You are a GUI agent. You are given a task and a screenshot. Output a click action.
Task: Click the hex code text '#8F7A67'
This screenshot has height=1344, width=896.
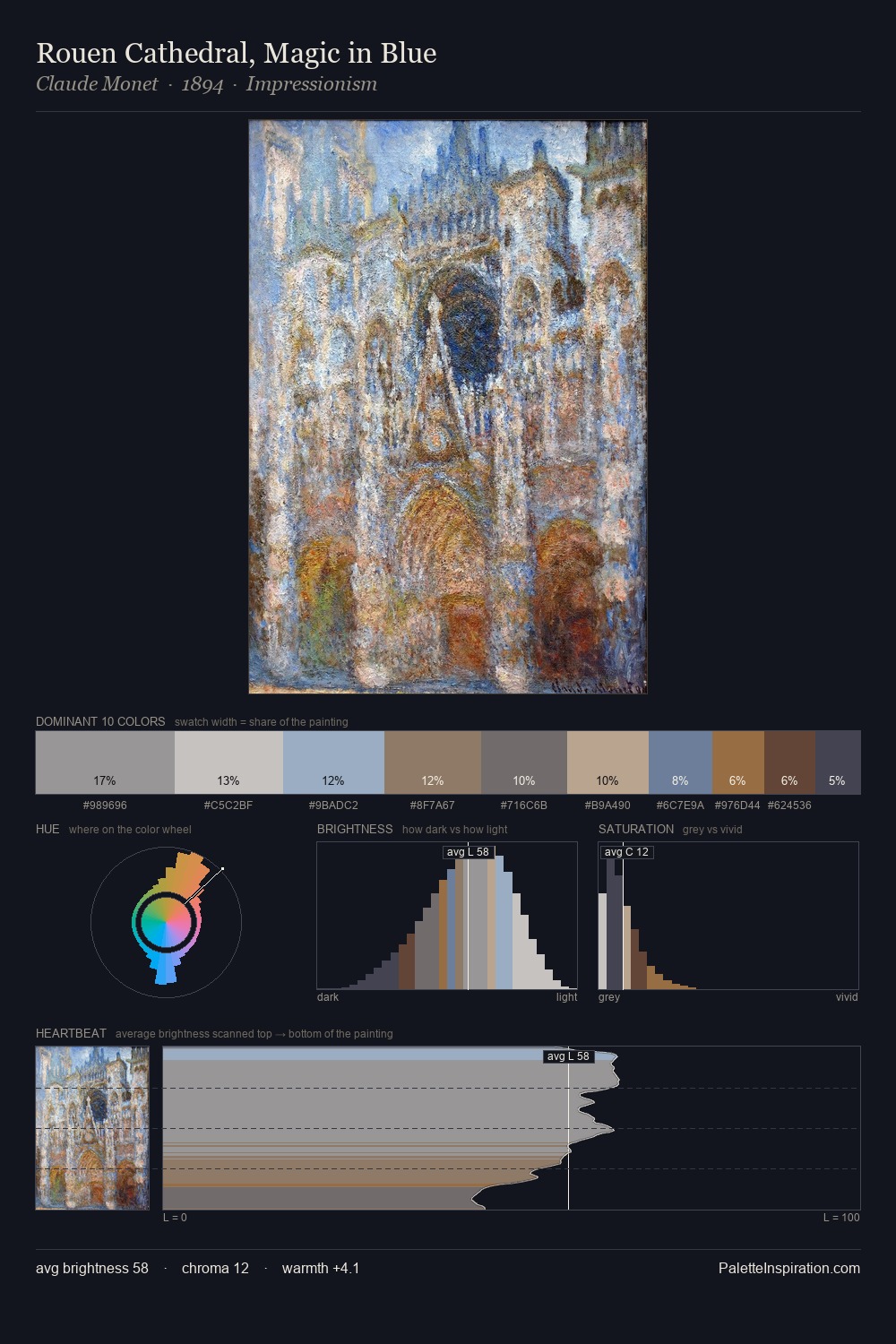coord(433,805)
